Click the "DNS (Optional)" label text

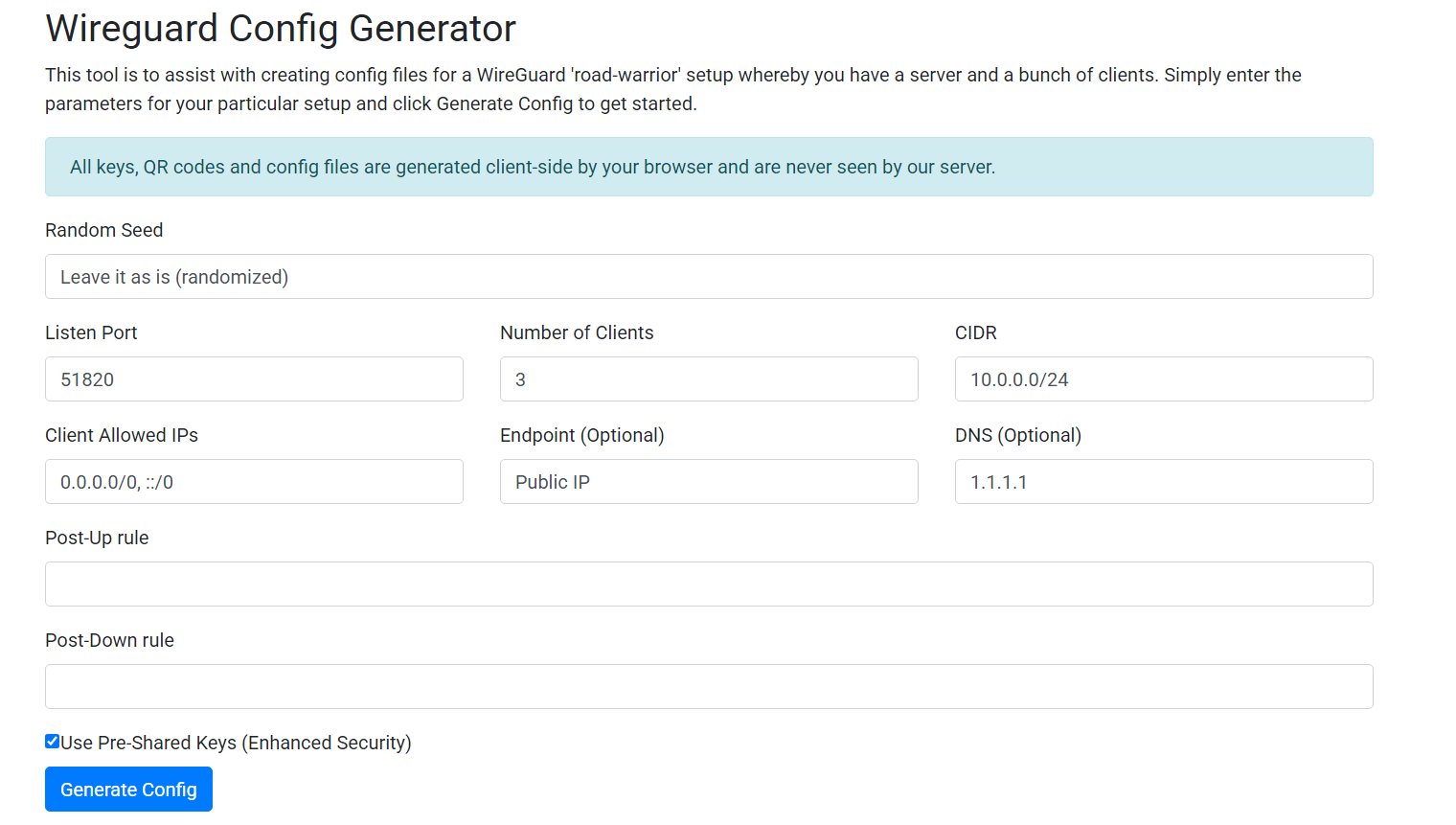[x=1017, y=435]
